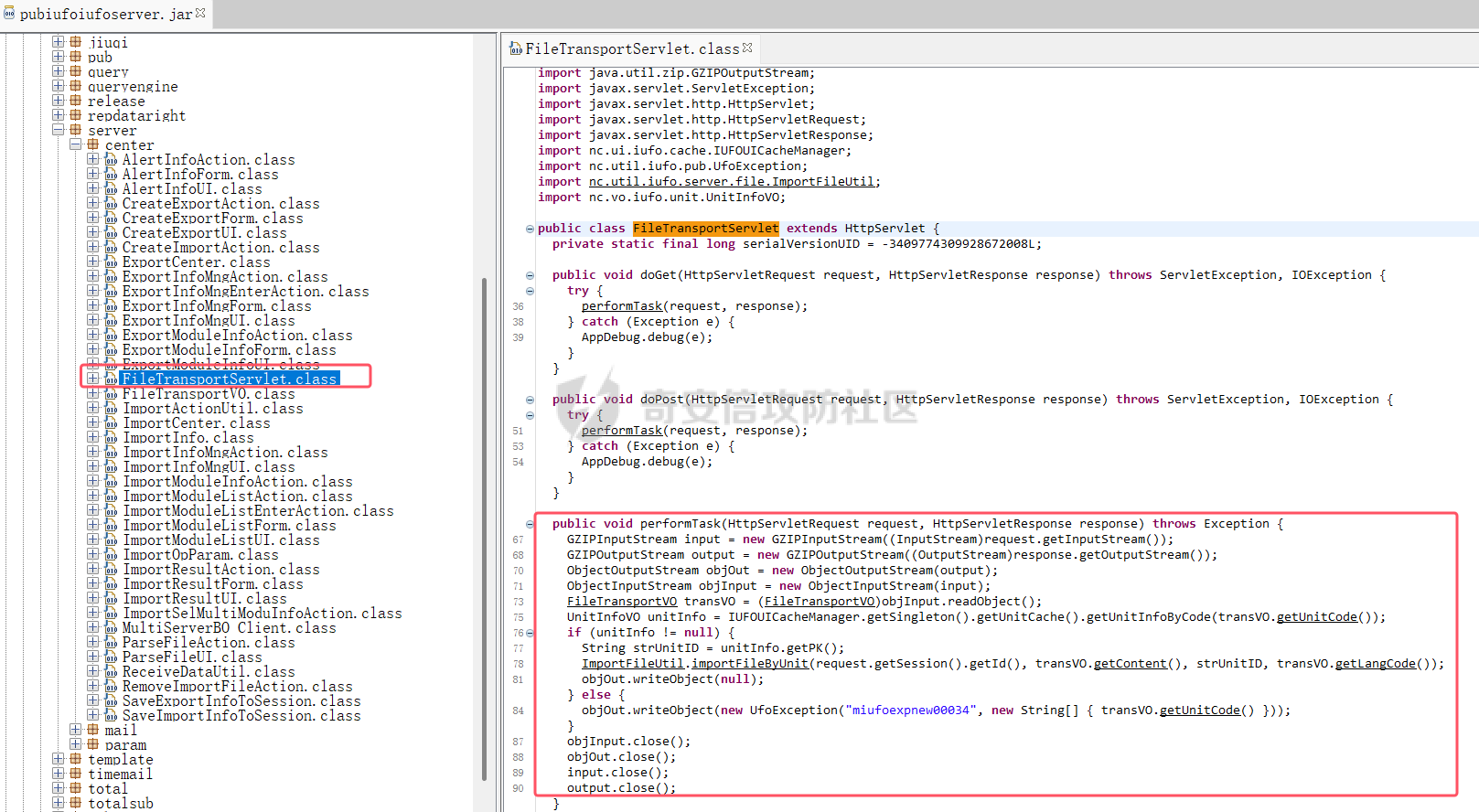Select ExportInfoMngEnterAction.class in the tree
The height and width of the screenshot is (812, 1479).
245,292
